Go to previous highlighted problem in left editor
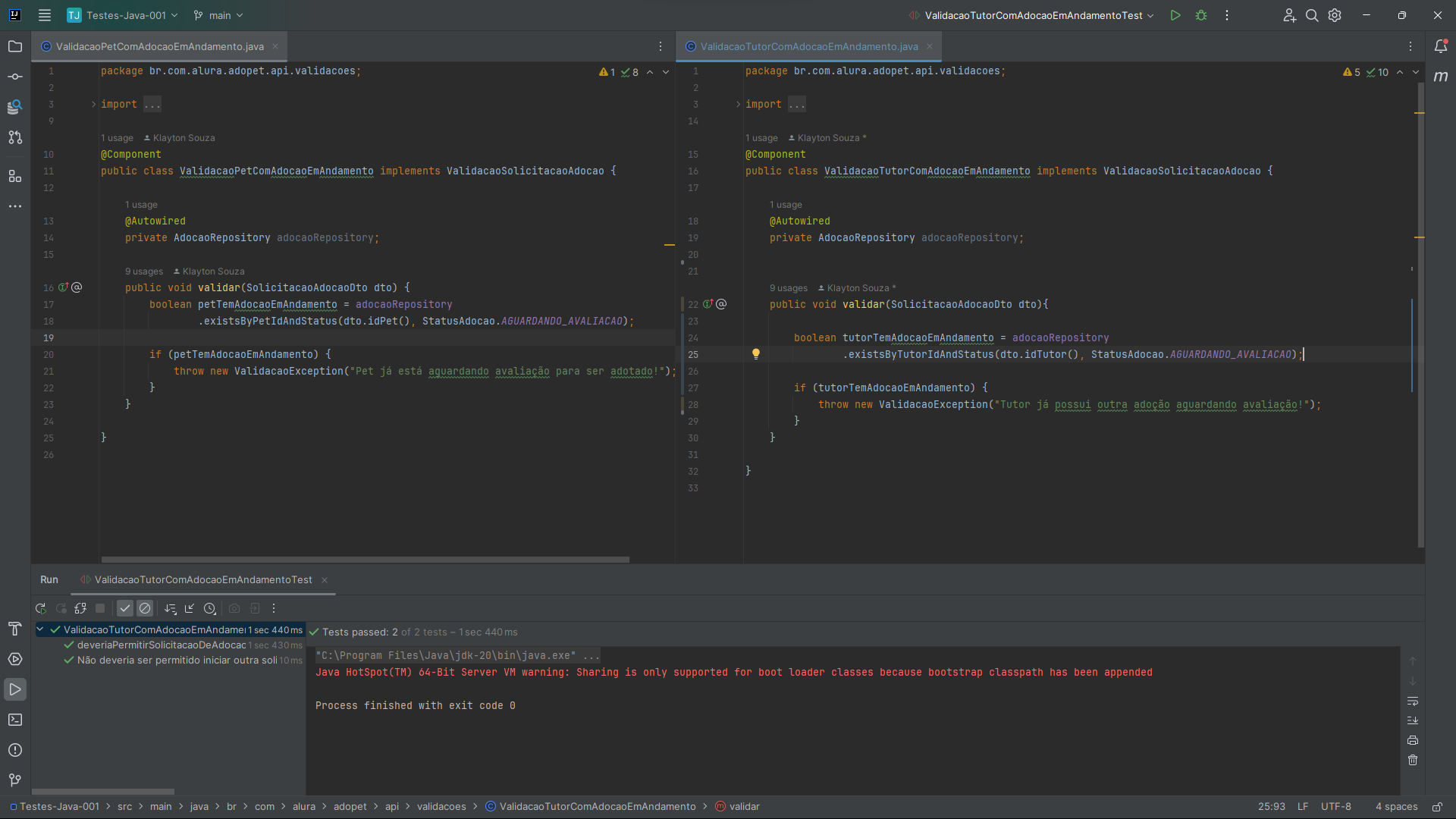Viewport: 1456px width, 819px height. [650, 72]
